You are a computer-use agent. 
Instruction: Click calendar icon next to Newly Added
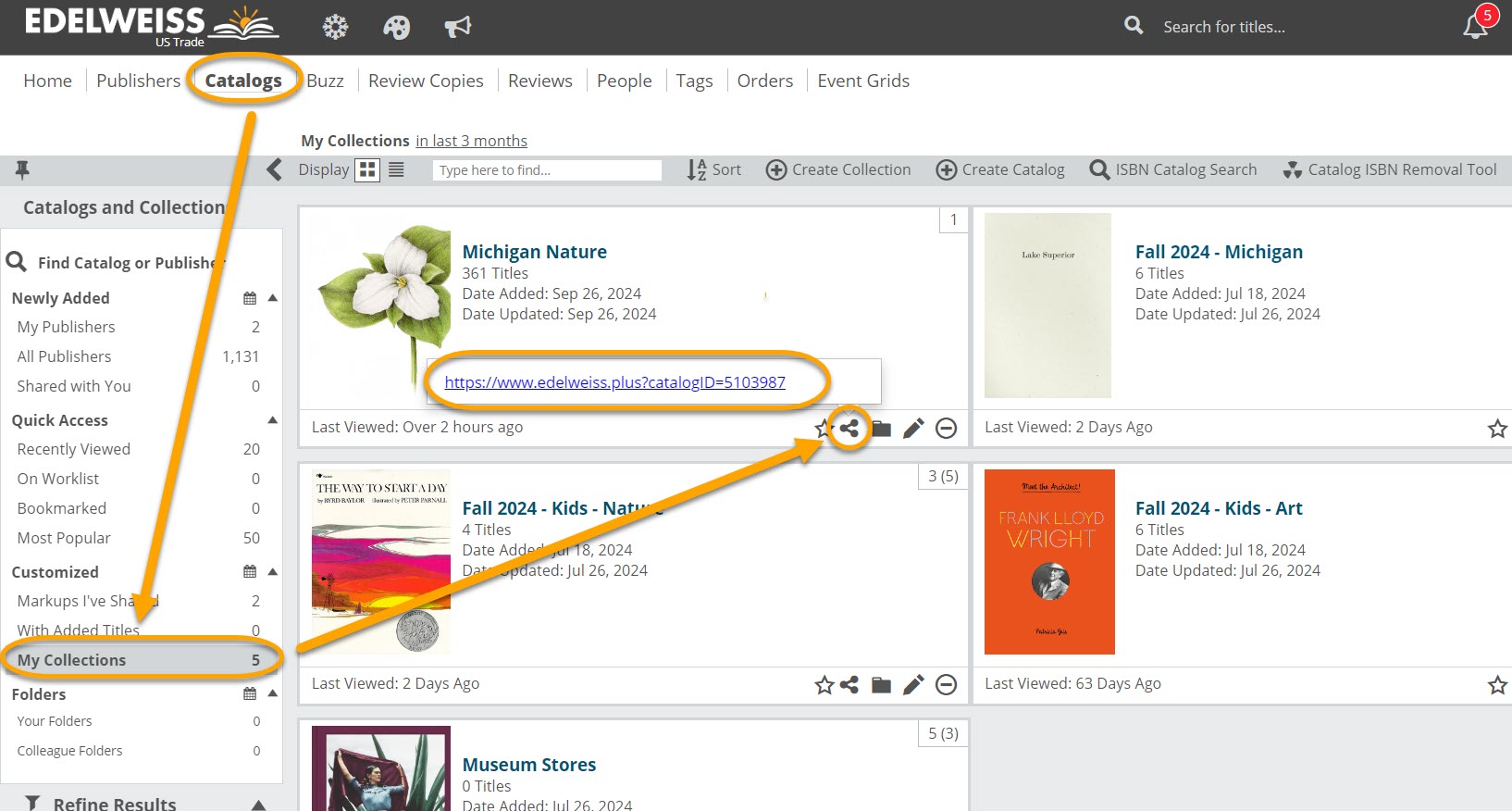249,298
